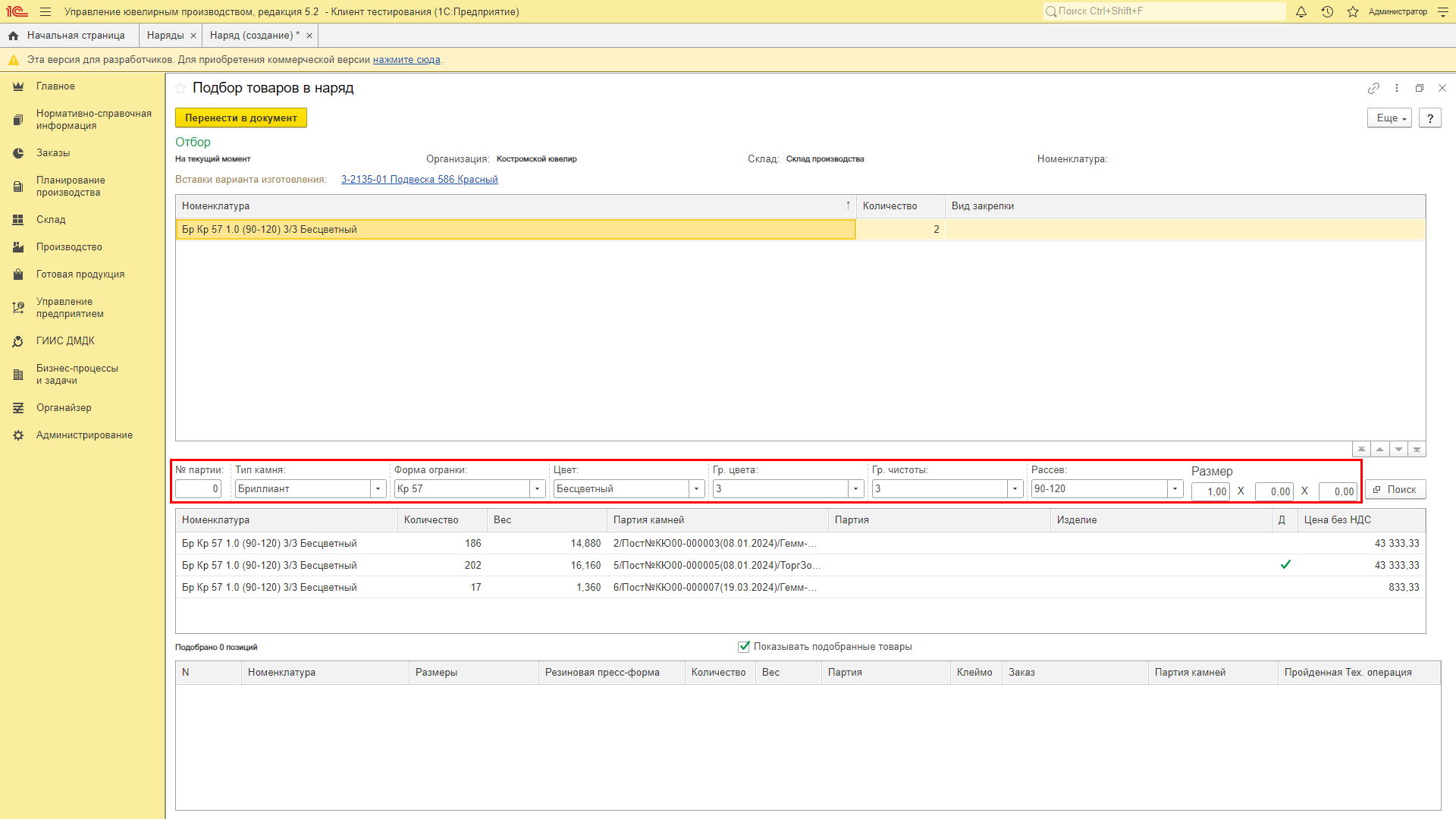Click the warning triangle icon in banner
The height and width of the screenshot is (819, 1456).
[x=13, y=60]
